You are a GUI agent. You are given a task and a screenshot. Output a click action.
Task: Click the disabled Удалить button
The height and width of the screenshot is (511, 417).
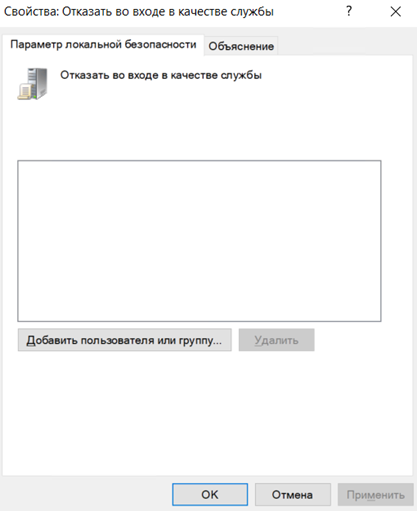coord(276,340)
